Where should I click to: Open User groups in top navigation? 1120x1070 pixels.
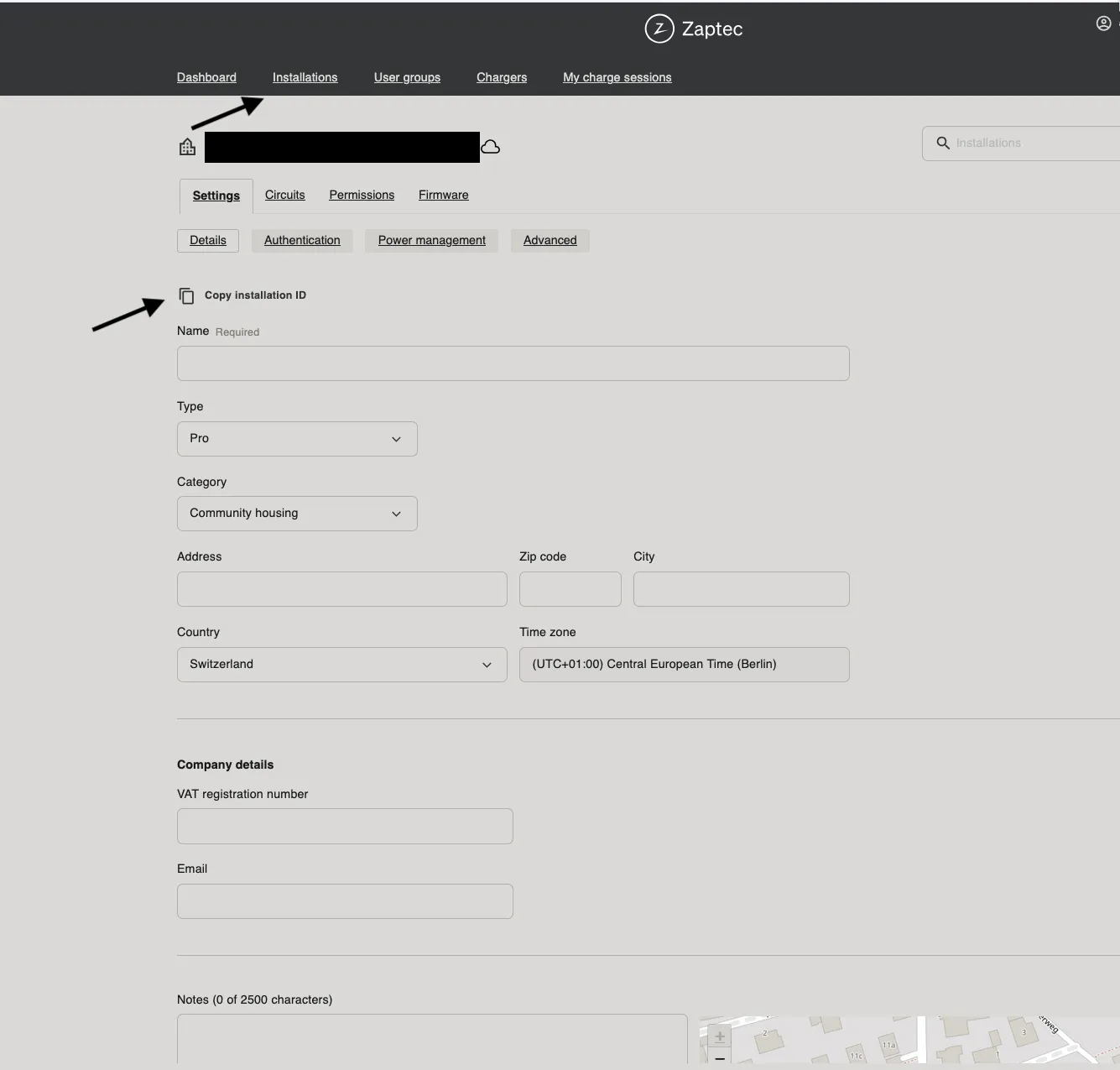coord(407,77)
